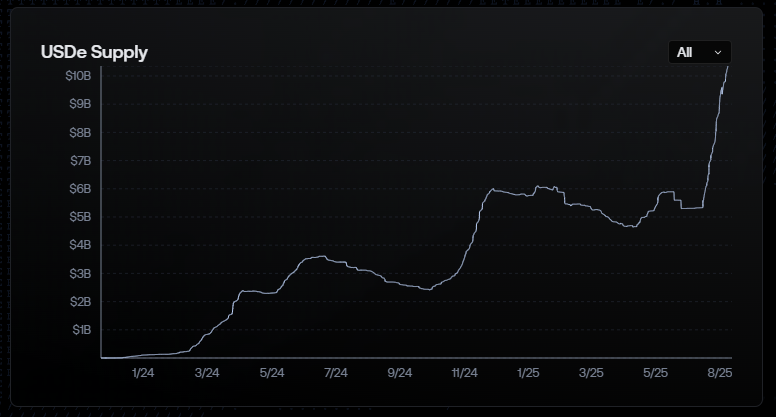
Task: Click the 5/24 x-axis date label
Action: point(271,373)
